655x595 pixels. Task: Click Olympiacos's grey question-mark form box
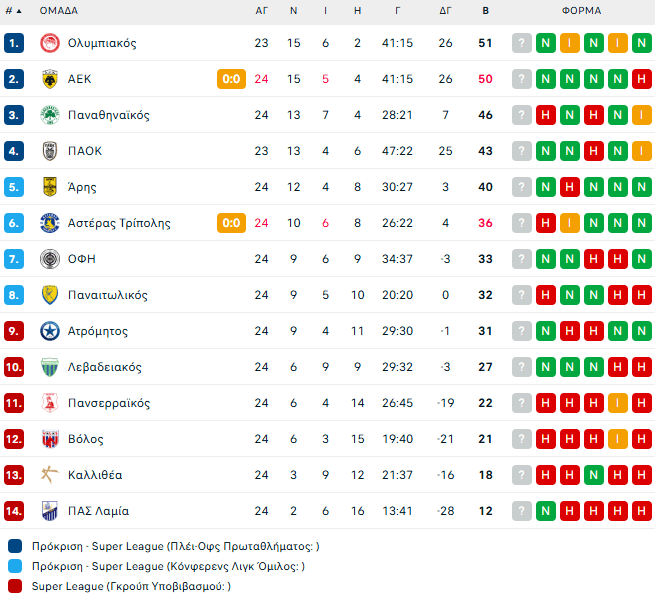(x=521, y=43)
